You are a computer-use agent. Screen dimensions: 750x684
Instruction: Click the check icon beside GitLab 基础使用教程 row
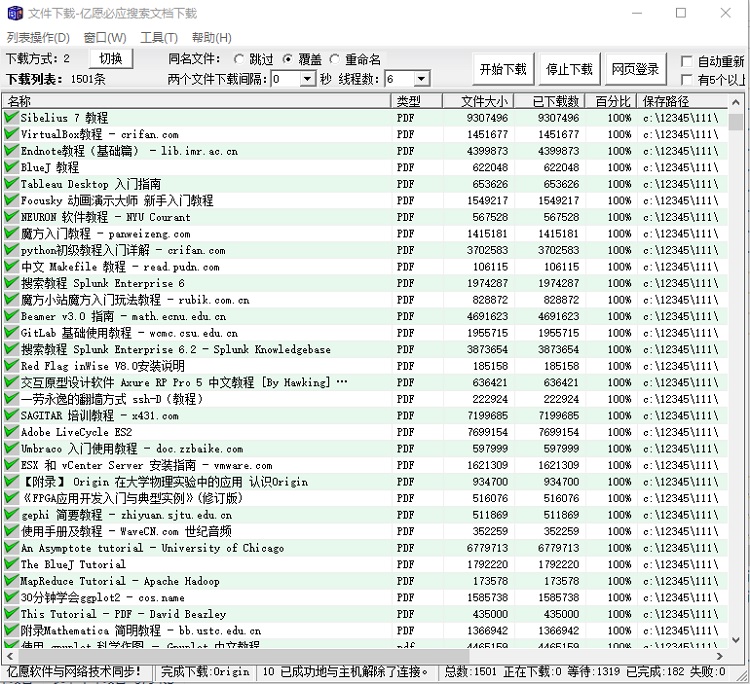pyautogui.click(x=11, y=332)
